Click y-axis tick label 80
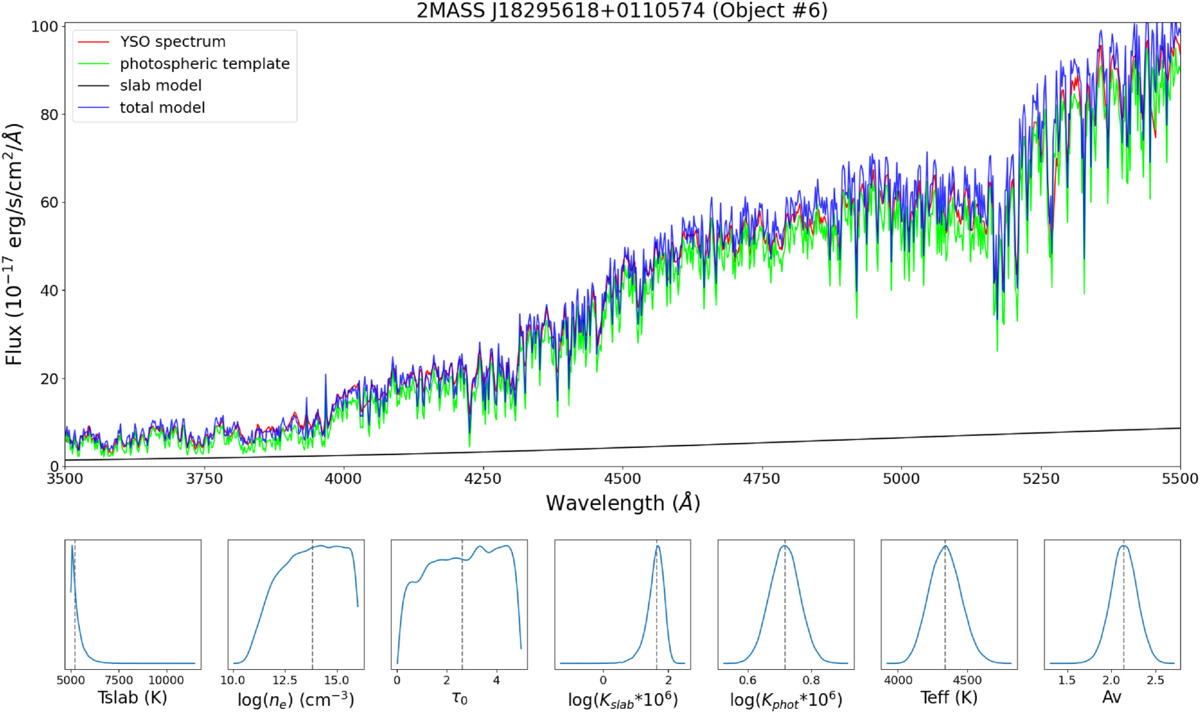1200x713 pixels. (x=48, y=113)
